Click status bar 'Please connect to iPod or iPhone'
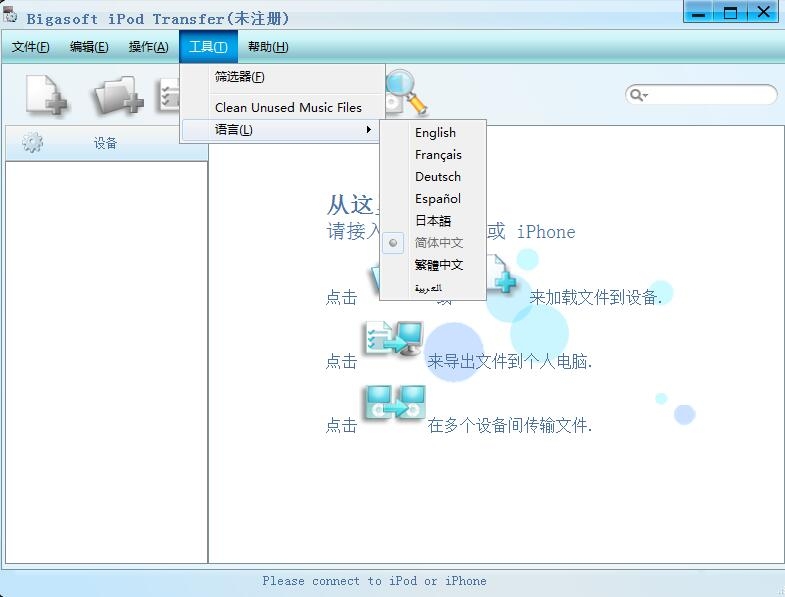This screenshot has height=597, width=785. click(x=374, y=581)
